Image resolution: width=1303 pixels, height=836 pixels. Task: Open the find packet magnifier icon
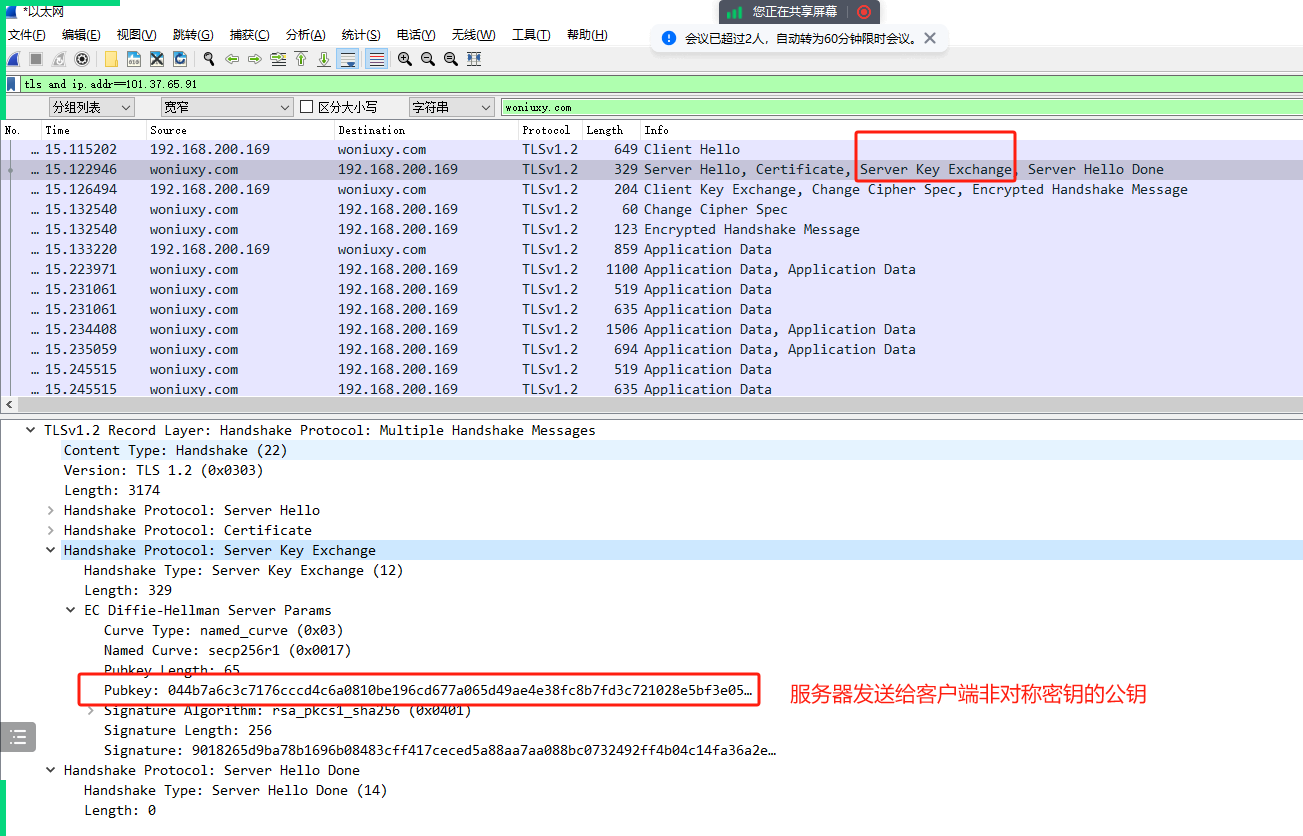pos(209,59)
